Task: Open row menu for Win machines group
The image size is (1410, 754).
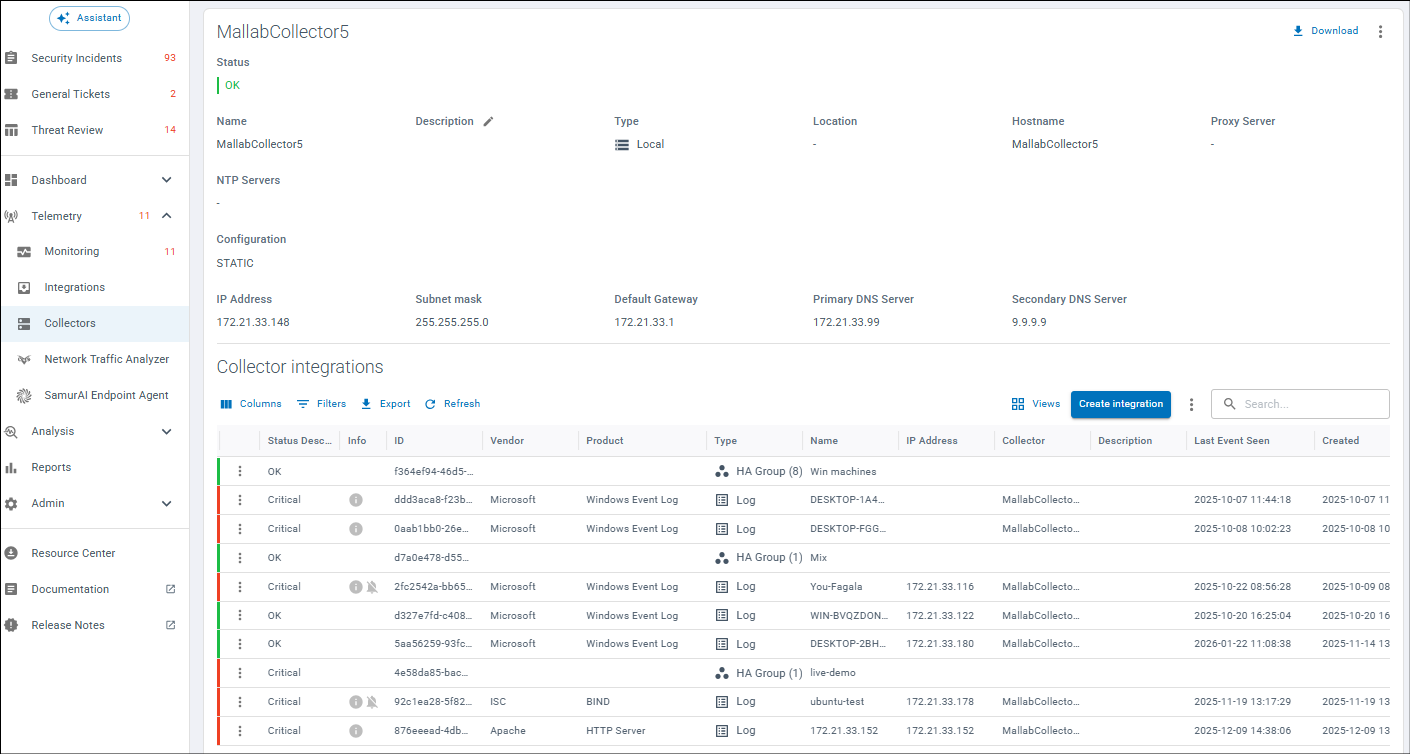Action: 240,471
